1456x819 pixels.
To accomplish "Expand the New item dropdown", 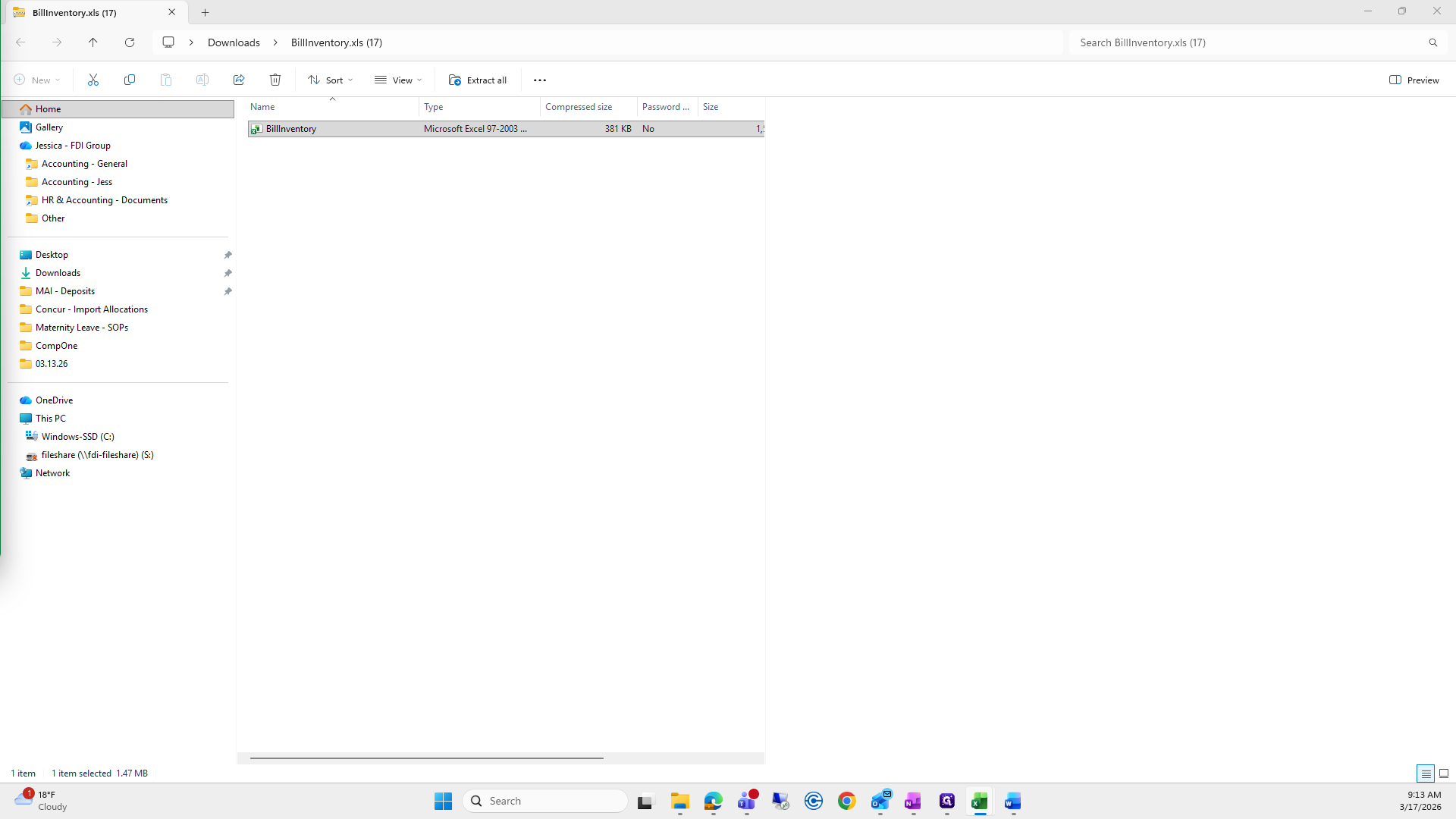I will tap(36, 80).
